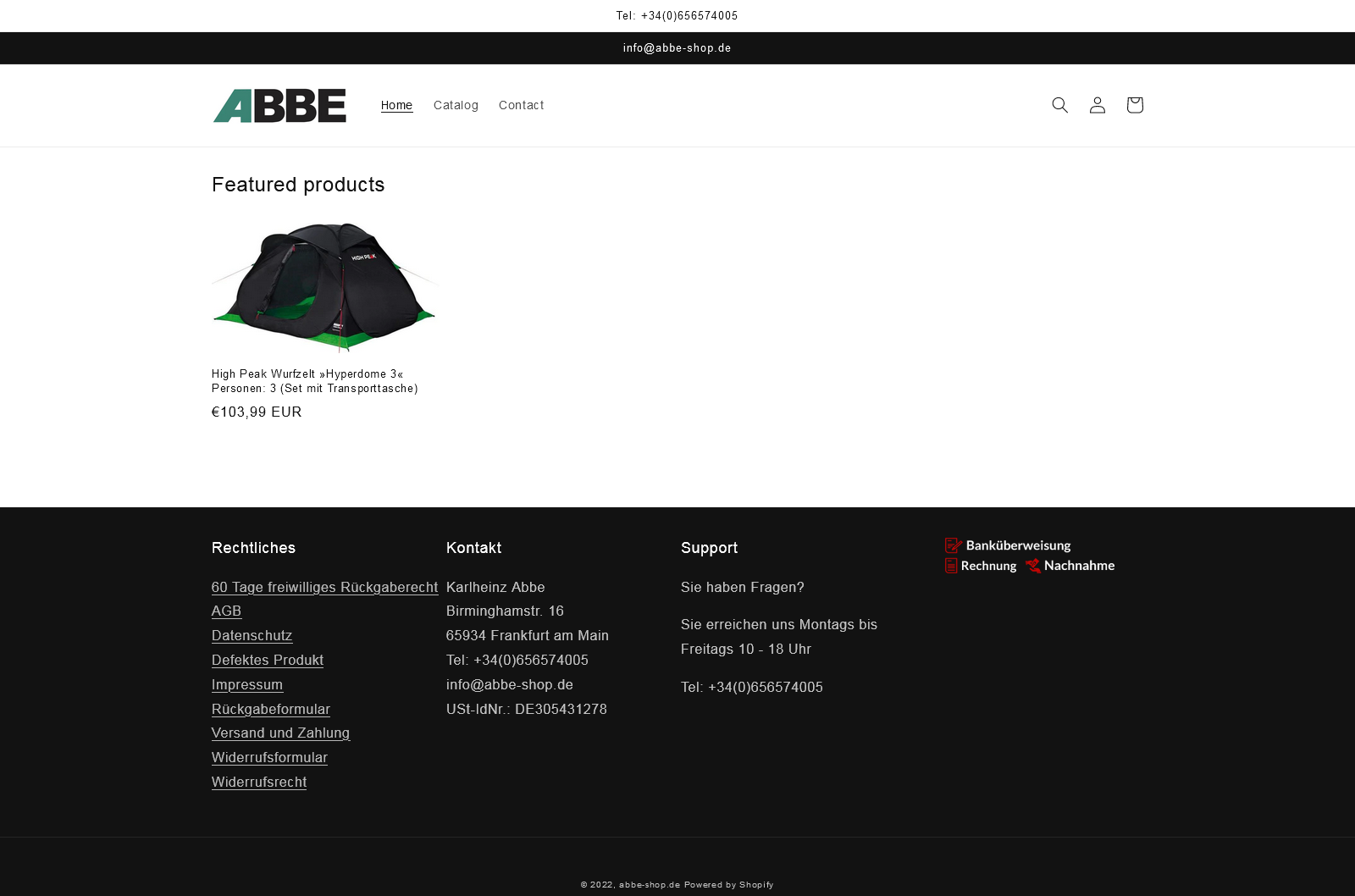Click the abbe-shop.de copyright link
The height and width of the screenshot is (896, 1355).
point(650,885)
